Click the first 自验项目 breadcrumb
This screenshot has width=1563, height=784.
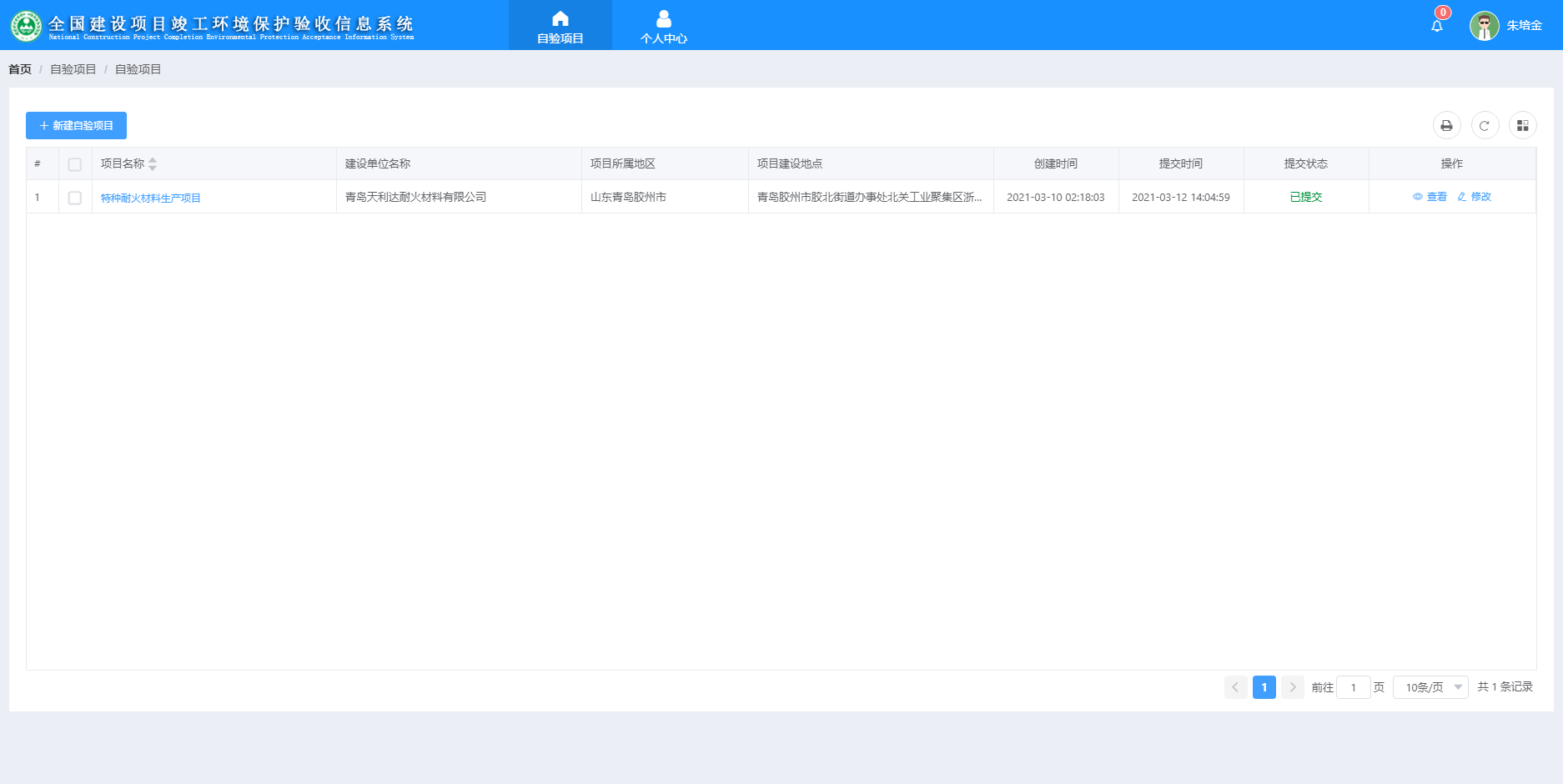tap(73, 69)
